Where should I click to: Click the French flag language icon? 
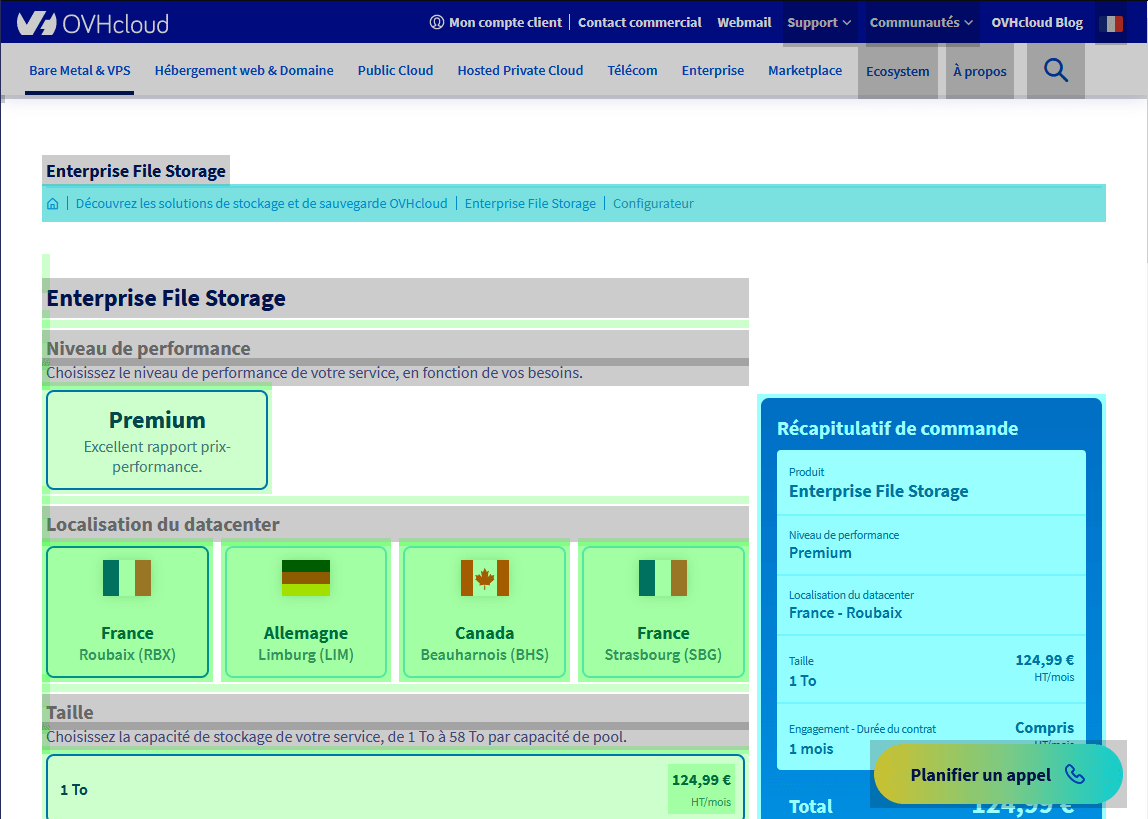(1111, 23)
